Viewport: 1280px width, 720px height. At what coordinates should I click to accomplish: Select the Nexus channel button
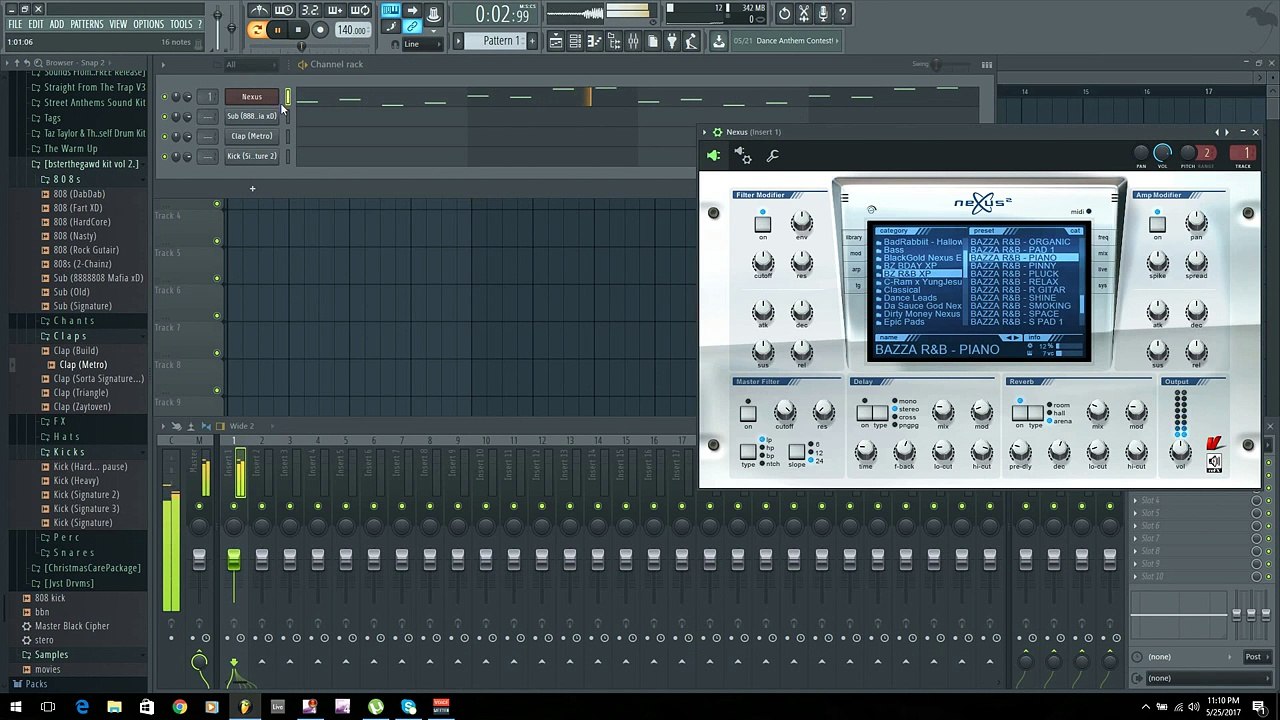click(x=252, y=97)
